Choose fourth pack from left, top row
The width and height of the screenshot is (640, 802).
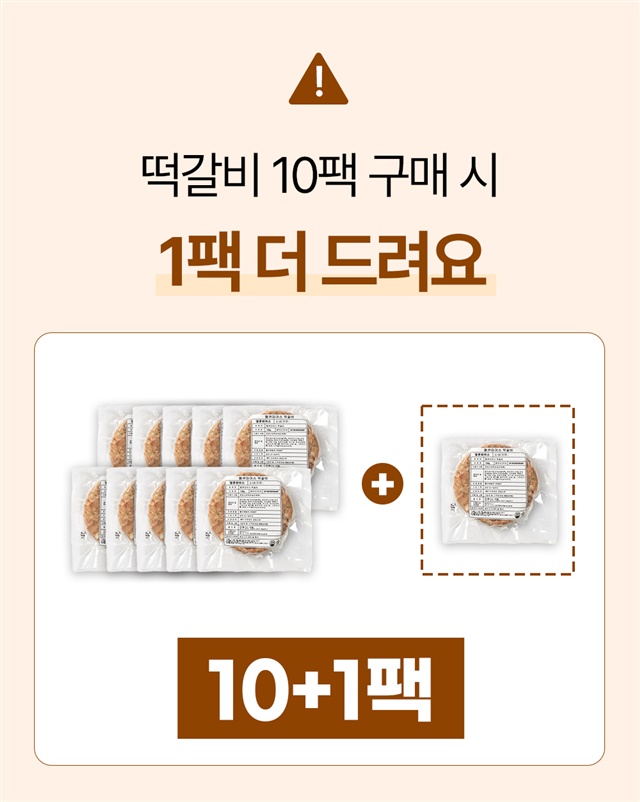pyautogui.click(x=208, y=436)
